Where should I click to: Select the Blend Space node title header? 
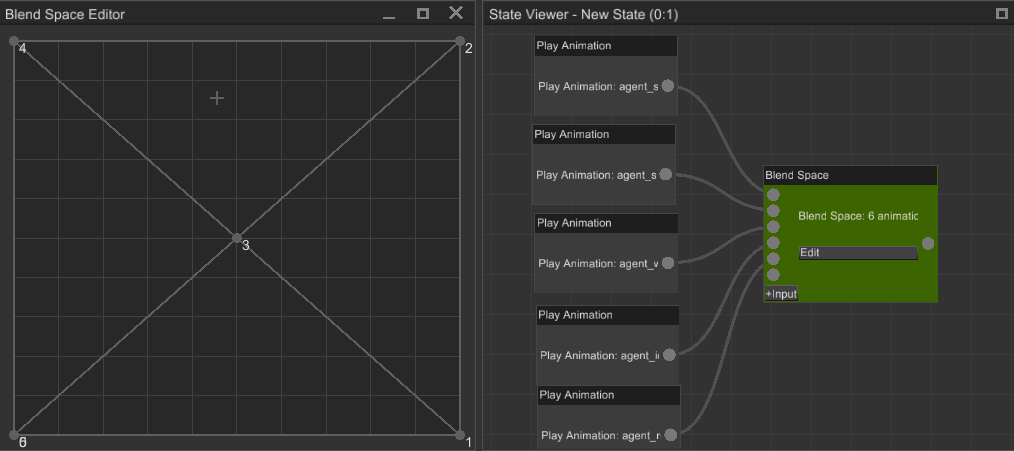(850, 175)
